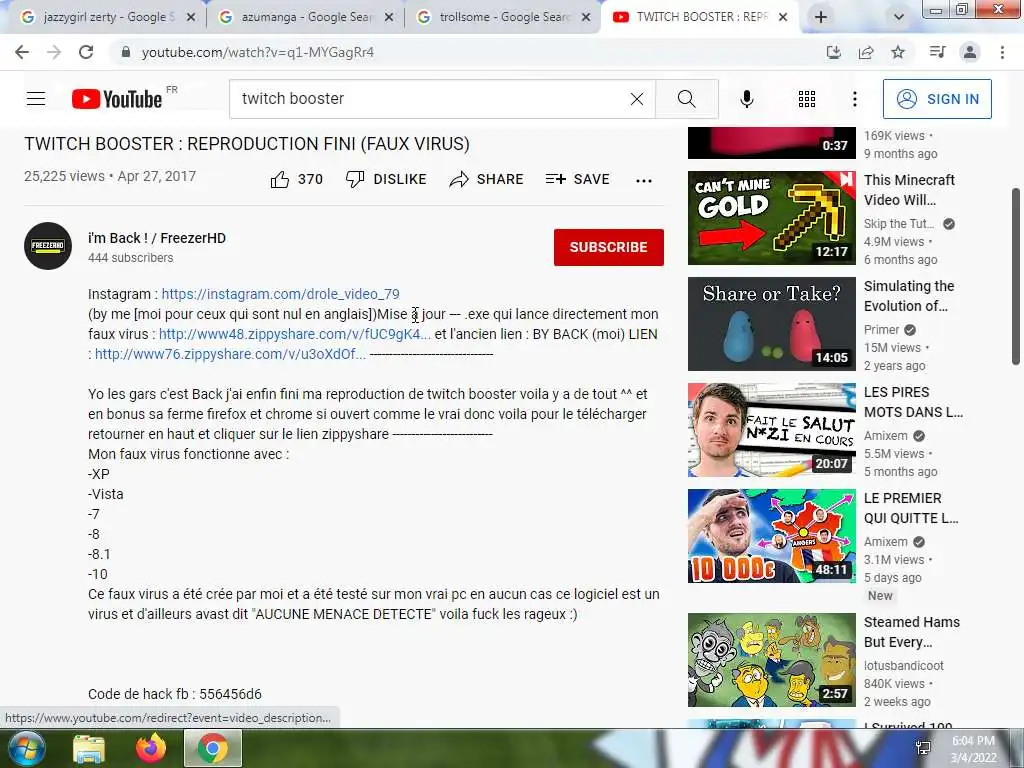
Task: Open the media controls icon in toolbar
Action: pyautogui.click(x=937, y=52)
